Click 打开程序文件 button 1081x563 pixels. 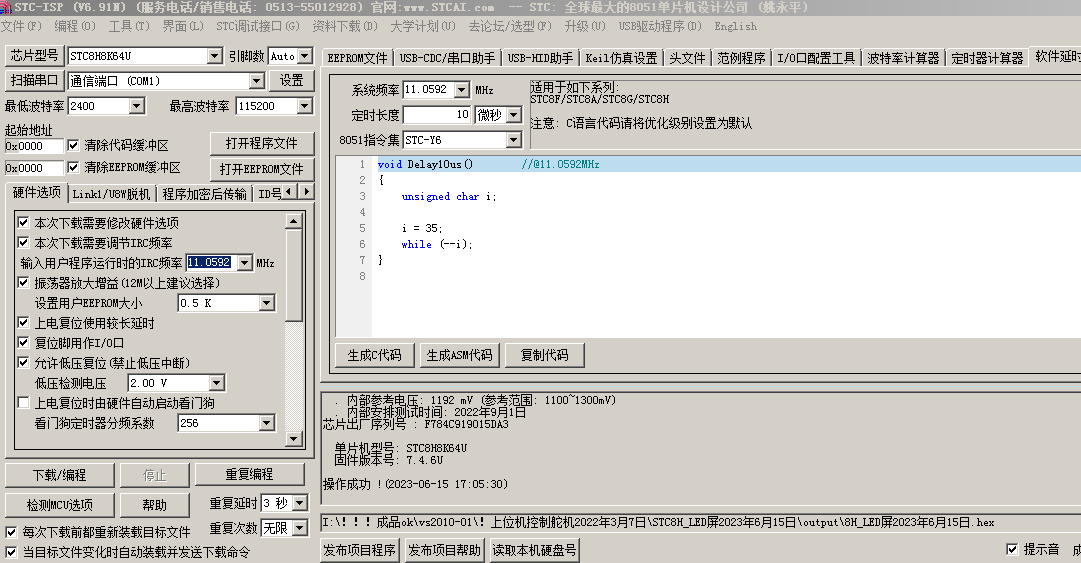261,143
